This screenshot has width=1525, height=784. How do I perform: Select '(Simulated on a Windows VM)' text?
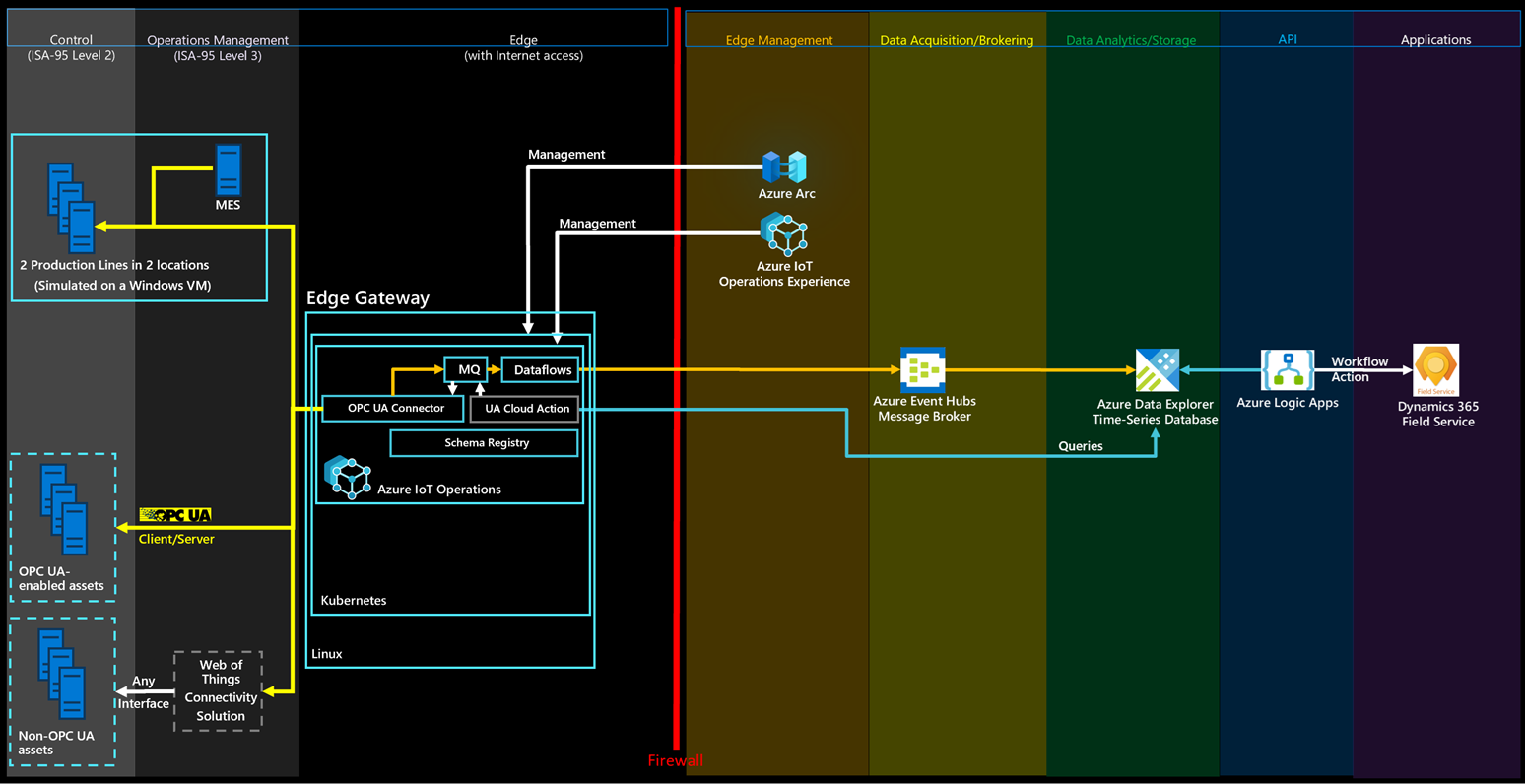tap(123, 286)
